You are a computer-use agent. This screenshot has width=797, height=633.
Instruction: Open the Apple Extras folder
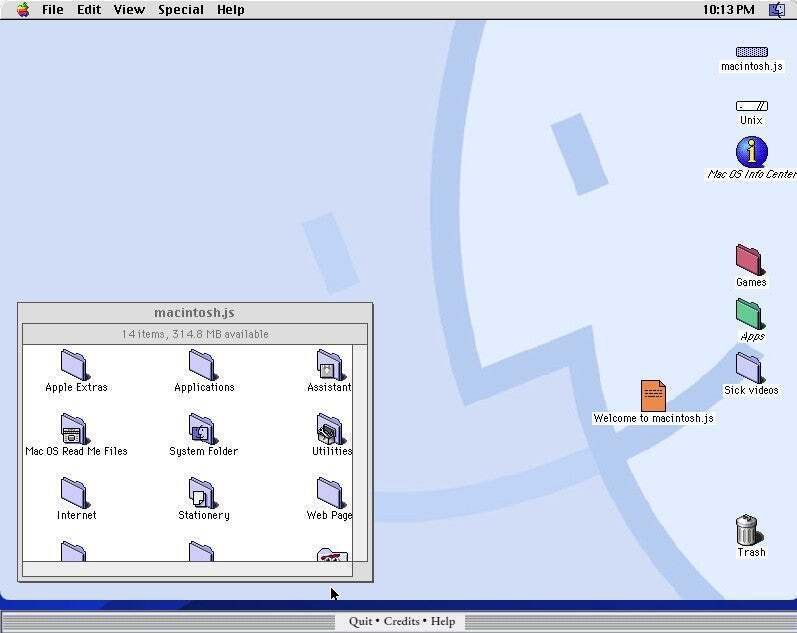(x=75, y=365)
